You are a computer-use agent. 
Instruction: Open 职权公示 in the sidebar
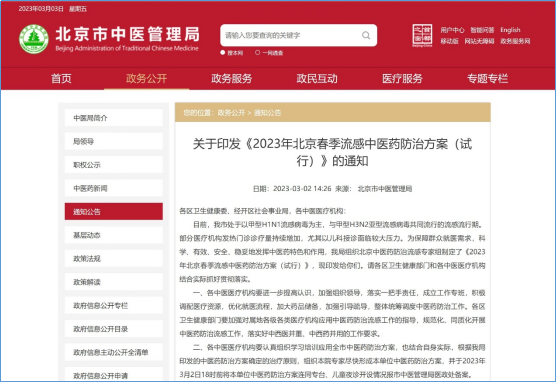point(114,165)
